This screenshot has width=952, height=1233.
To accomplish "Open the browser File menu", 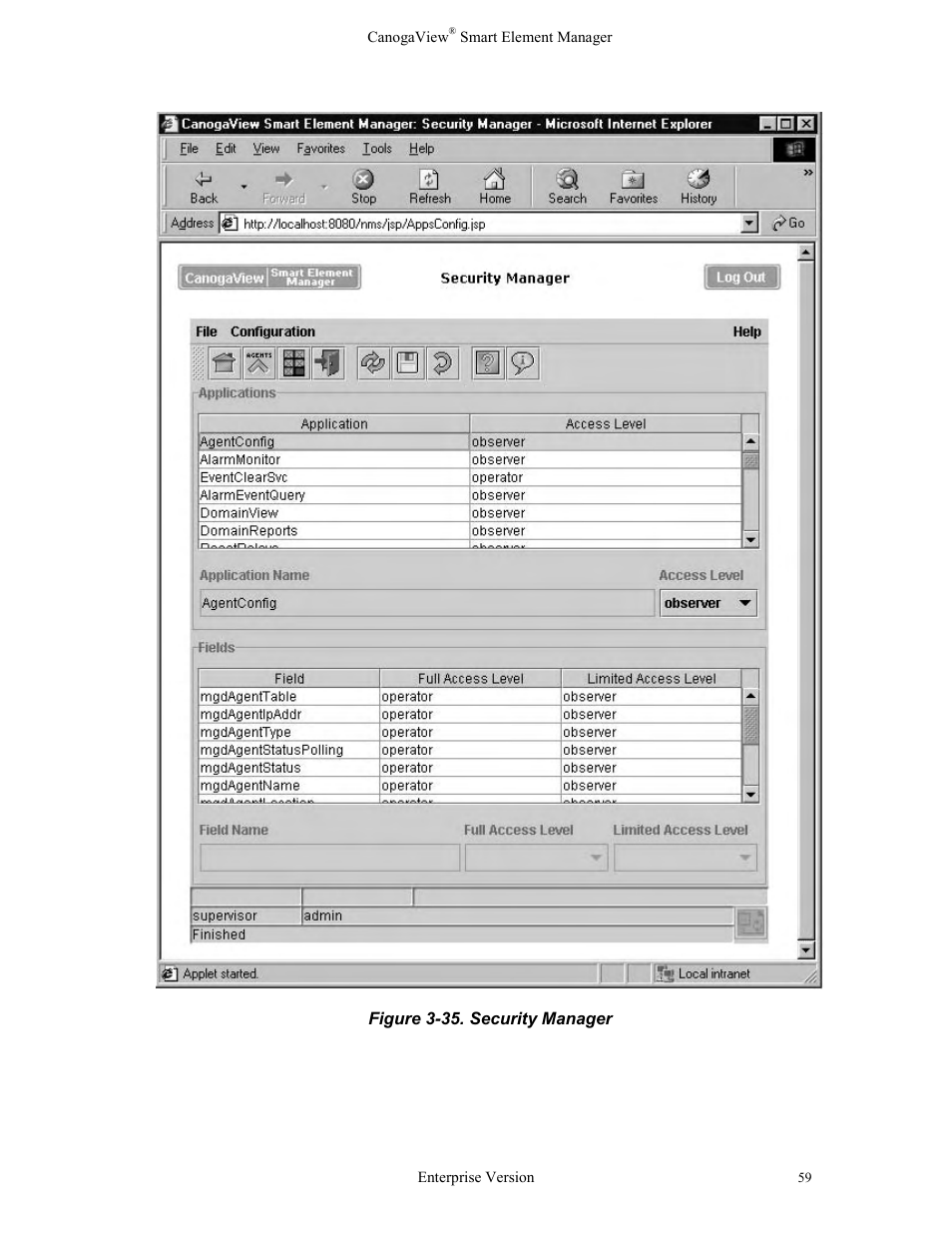I will point(189,149).
